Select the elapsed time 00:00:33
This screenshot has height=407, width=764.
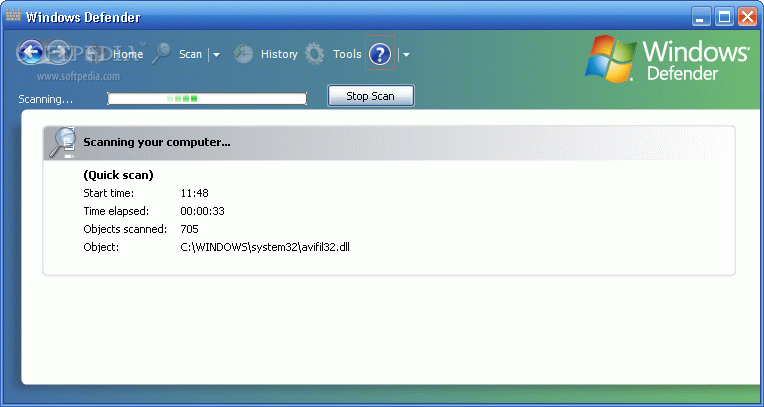(x=202, y=211)
